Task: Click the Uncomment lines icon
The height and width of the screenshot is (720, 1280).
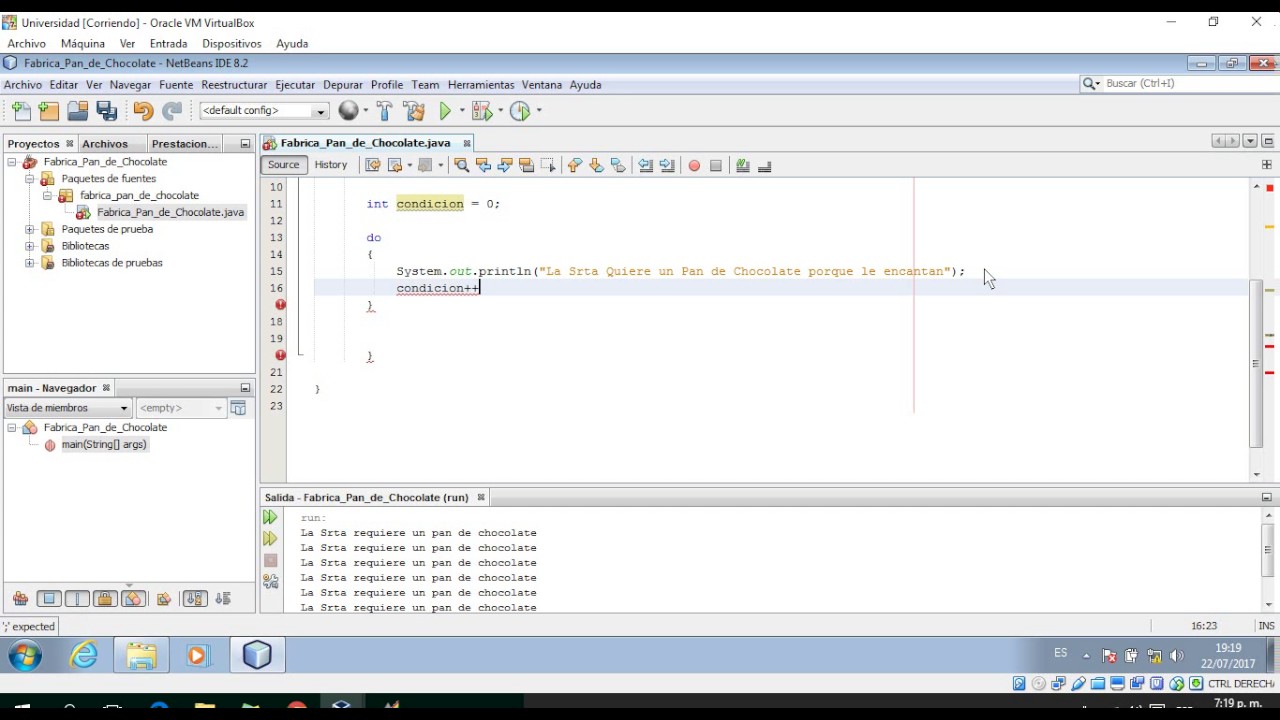Action: [x=765, y=165]
